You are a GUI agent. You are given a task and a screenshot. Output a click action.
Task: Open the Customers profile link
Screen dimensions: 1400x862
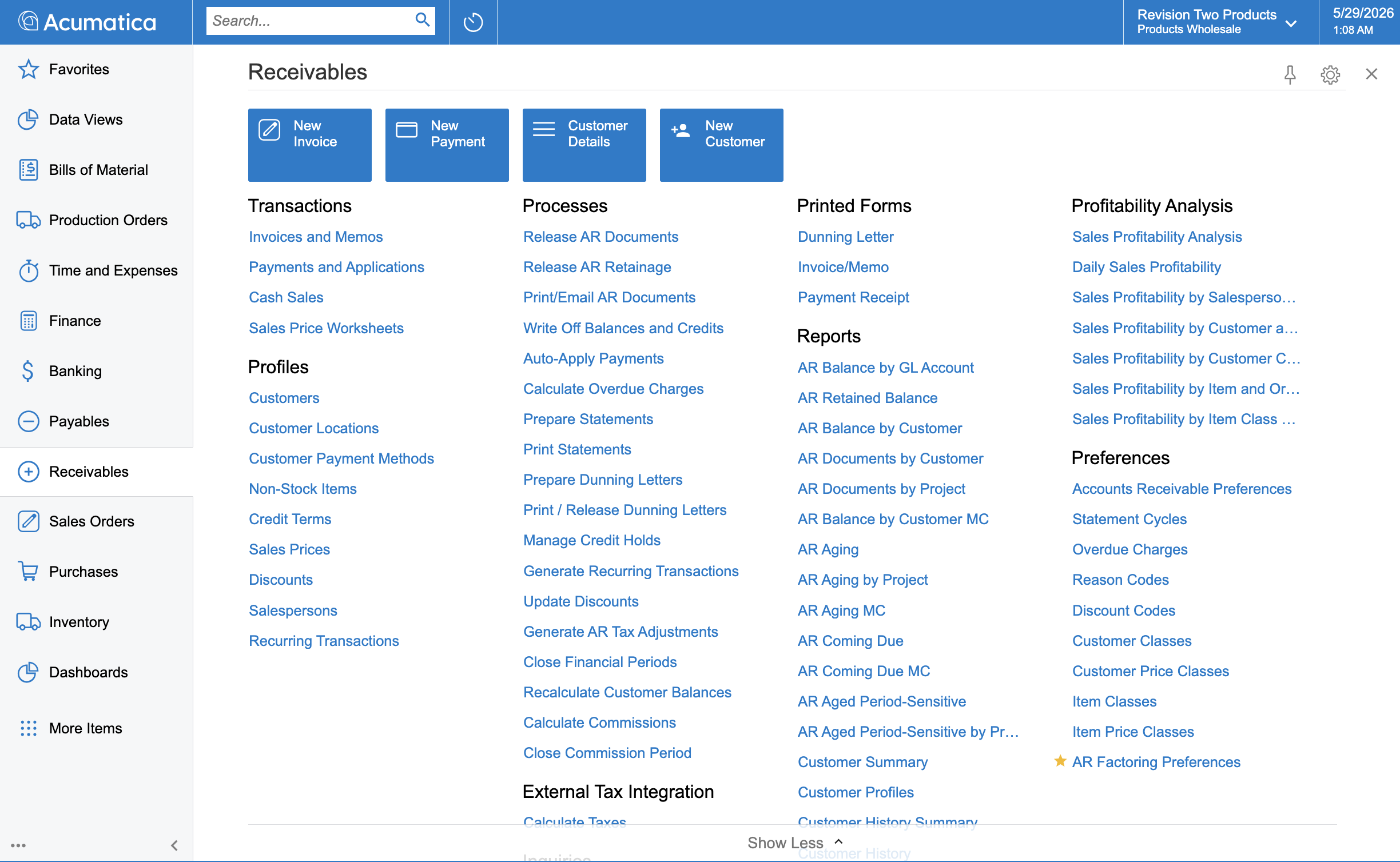pyautogui.click(x=284, y=398)
